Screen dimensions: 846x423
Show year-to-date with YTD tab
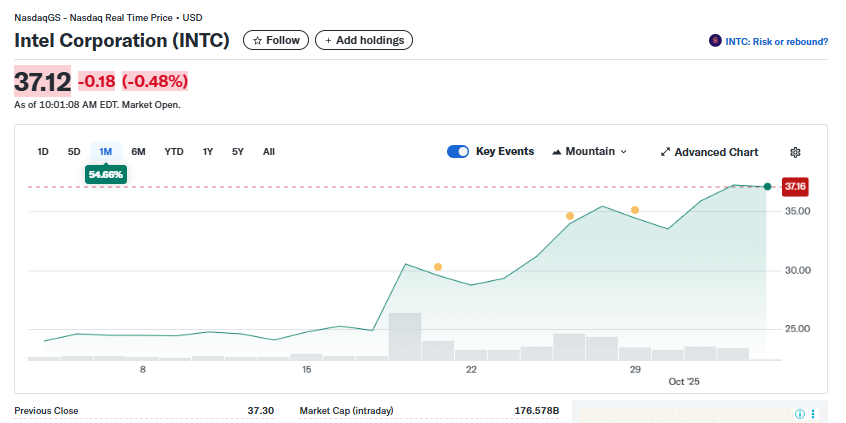coord(174,152)
